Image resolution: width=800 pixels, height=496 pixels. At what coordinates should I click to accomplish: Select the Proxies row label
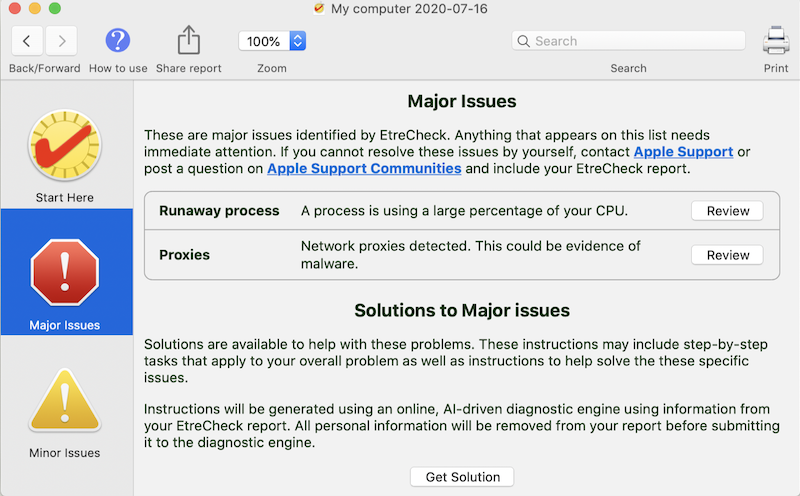click(185, 255)
